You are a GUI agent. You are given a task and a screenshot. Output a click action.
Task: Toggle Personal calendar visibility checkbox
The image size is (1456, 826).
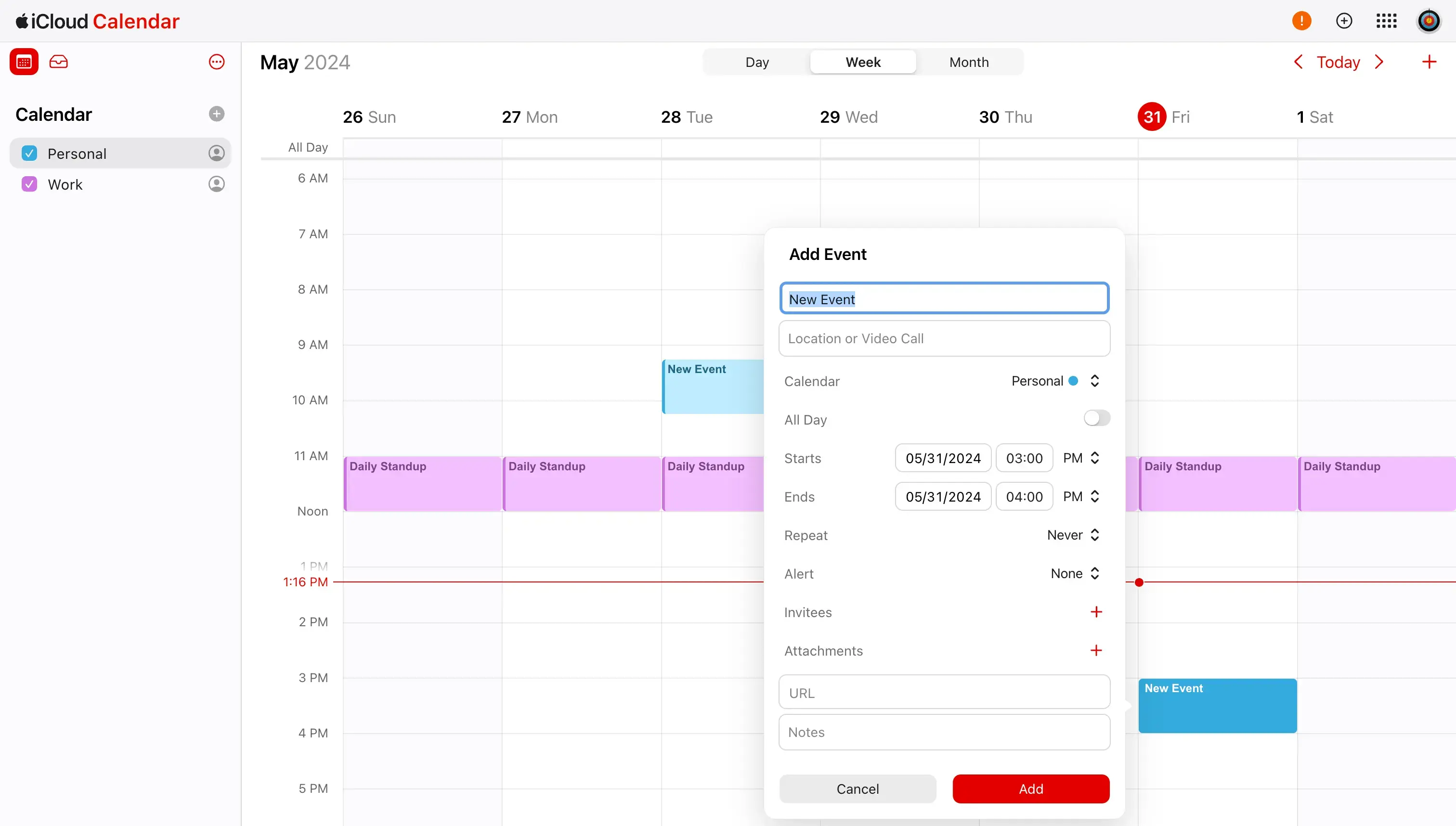(30, 153)
